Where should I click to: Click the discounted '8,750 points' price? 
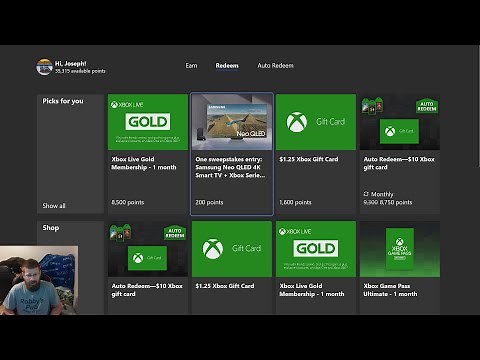coord(396,202)
